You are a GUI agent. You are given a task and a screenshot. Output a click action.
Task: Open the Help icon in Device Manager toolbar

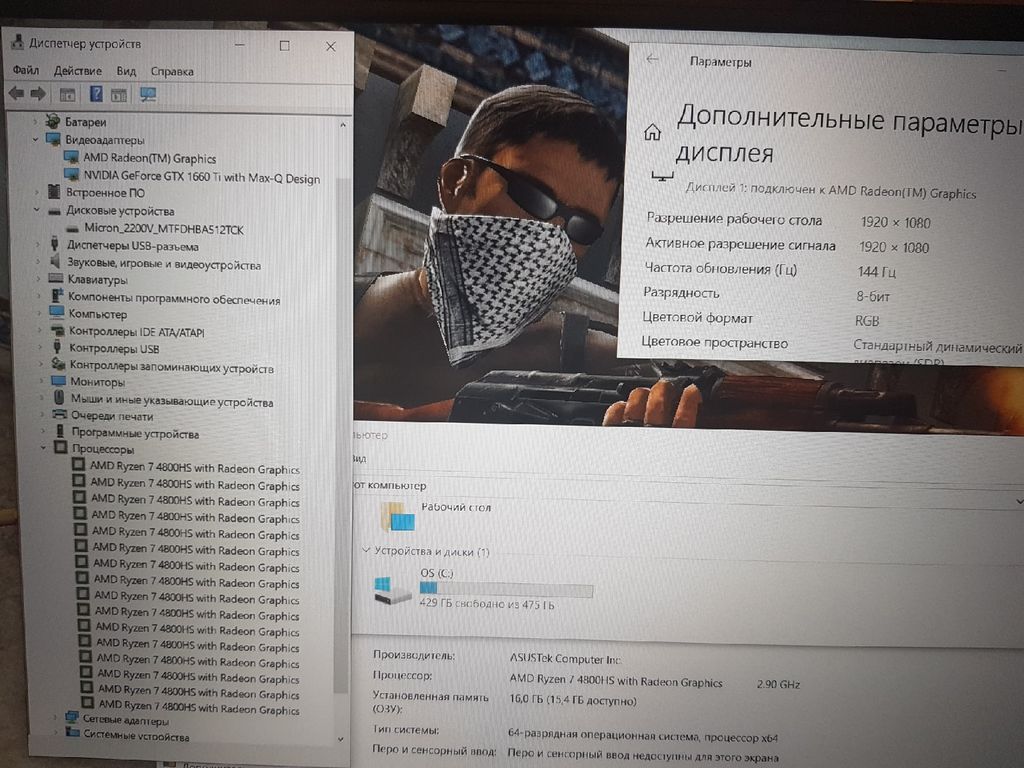pos(96,94)
